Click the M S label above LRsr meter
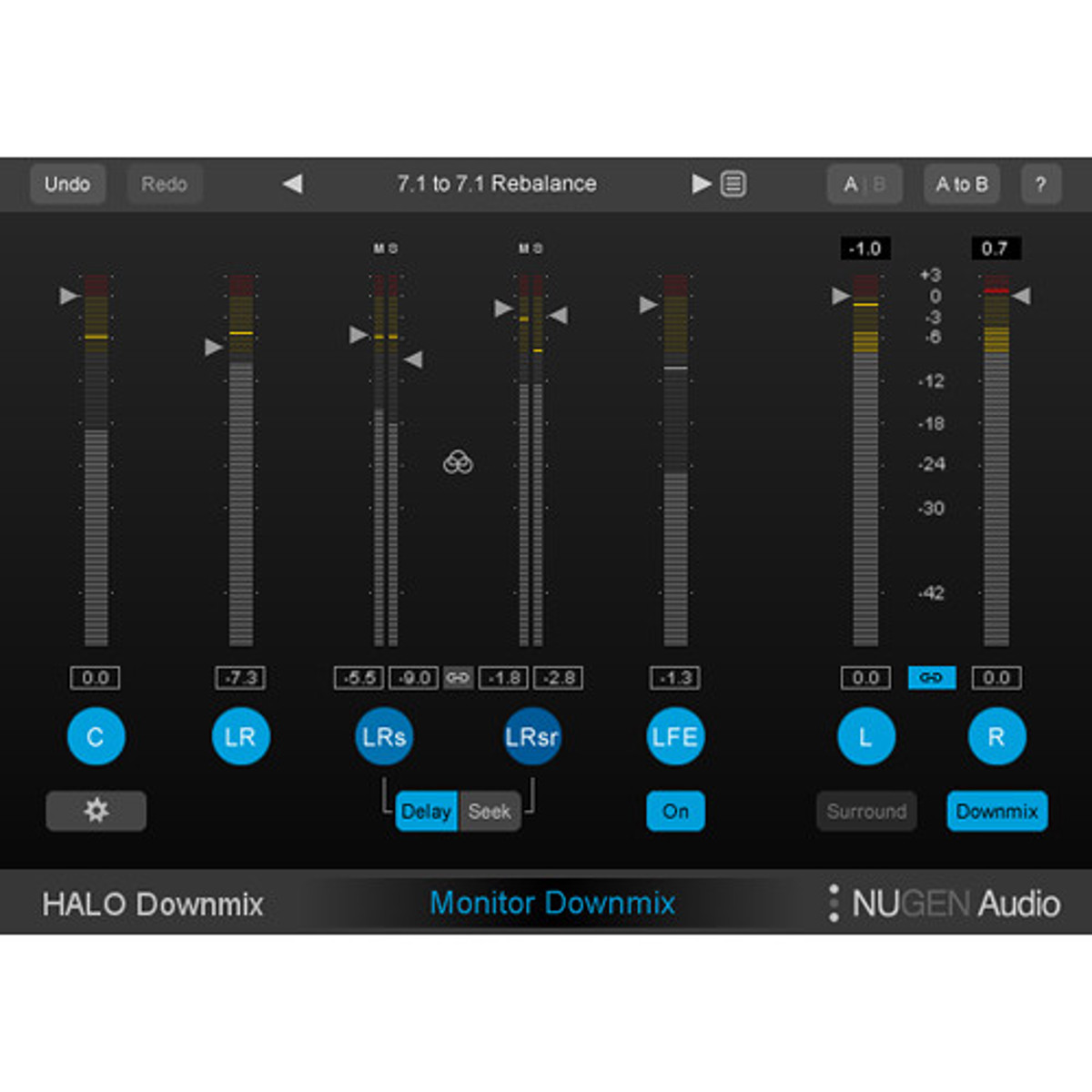This screenshot has width=1092, height=1092. click(531, 248)
